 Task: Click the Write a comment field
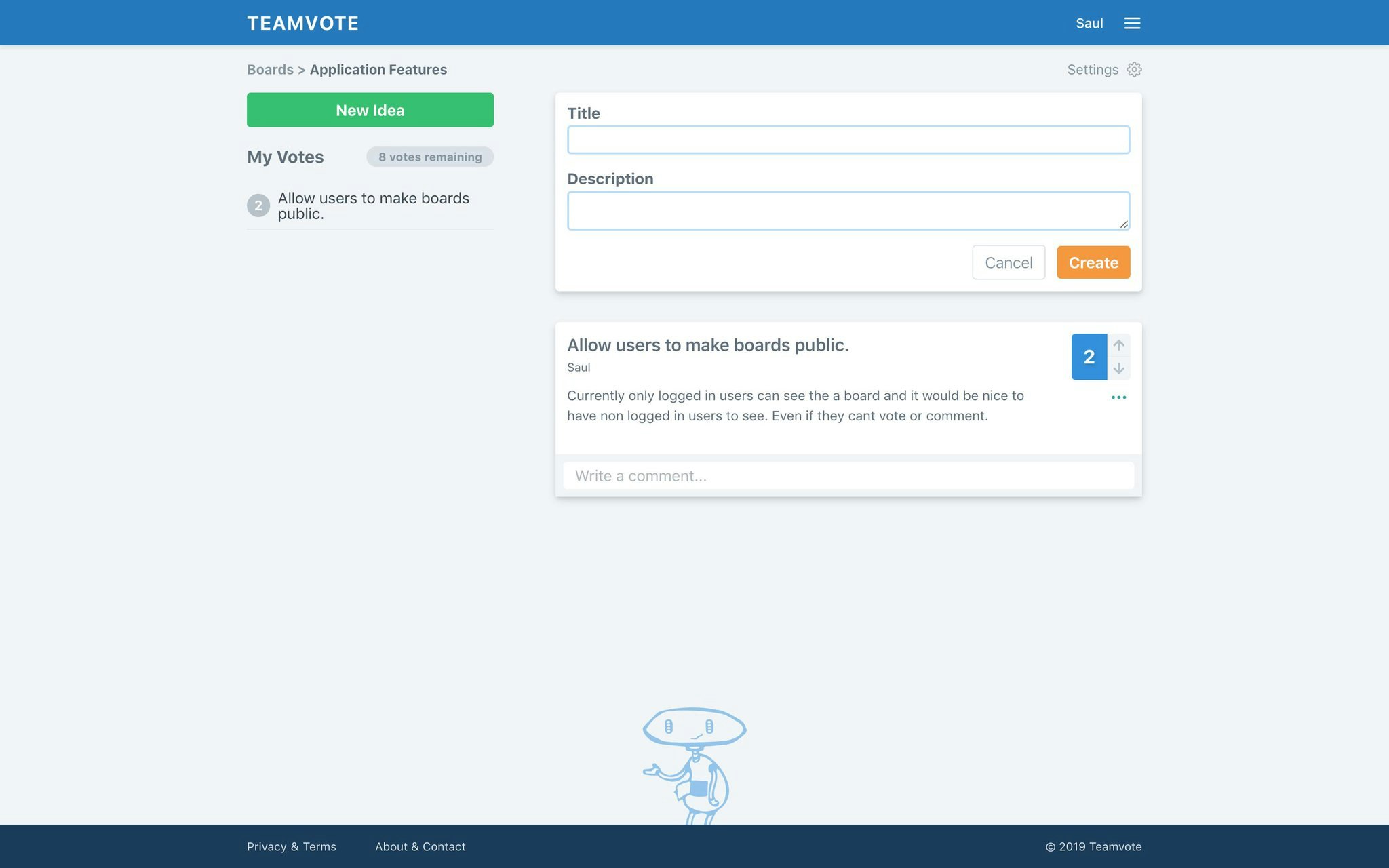(848, 475)
